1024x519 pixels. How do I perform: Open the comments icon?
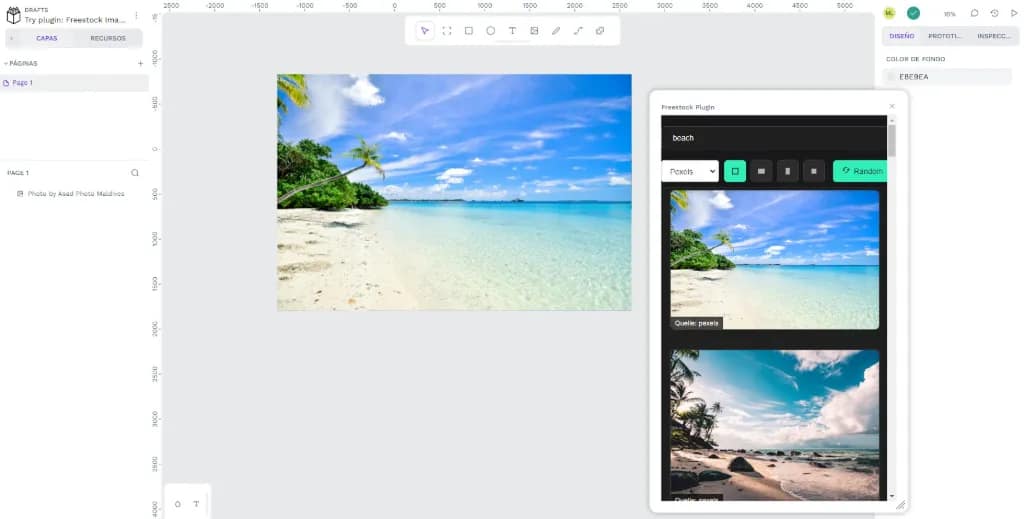[974, 13]
